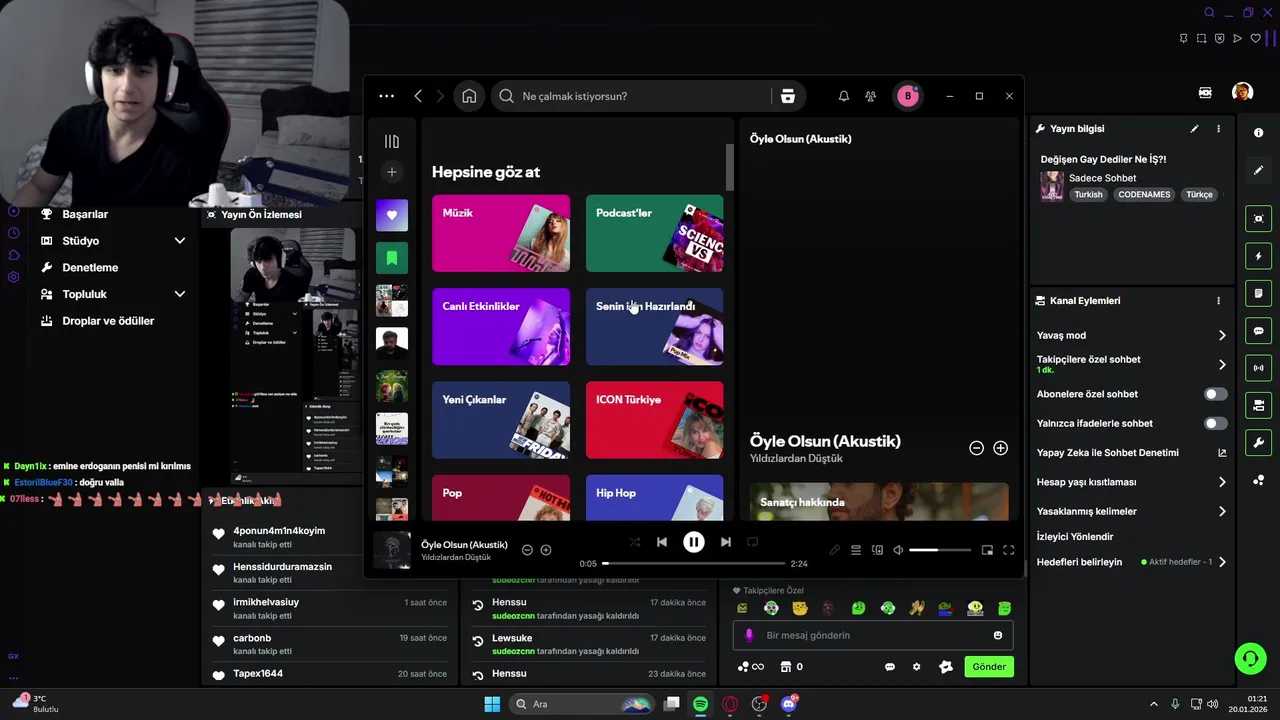Open Spotify home via house icon

(469, 96)
